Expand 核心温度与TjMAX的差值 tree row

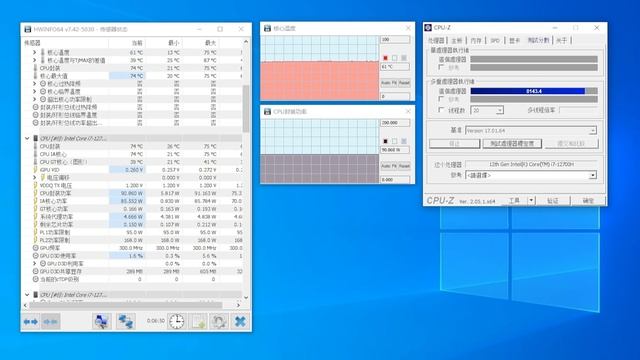click(35, 60)
